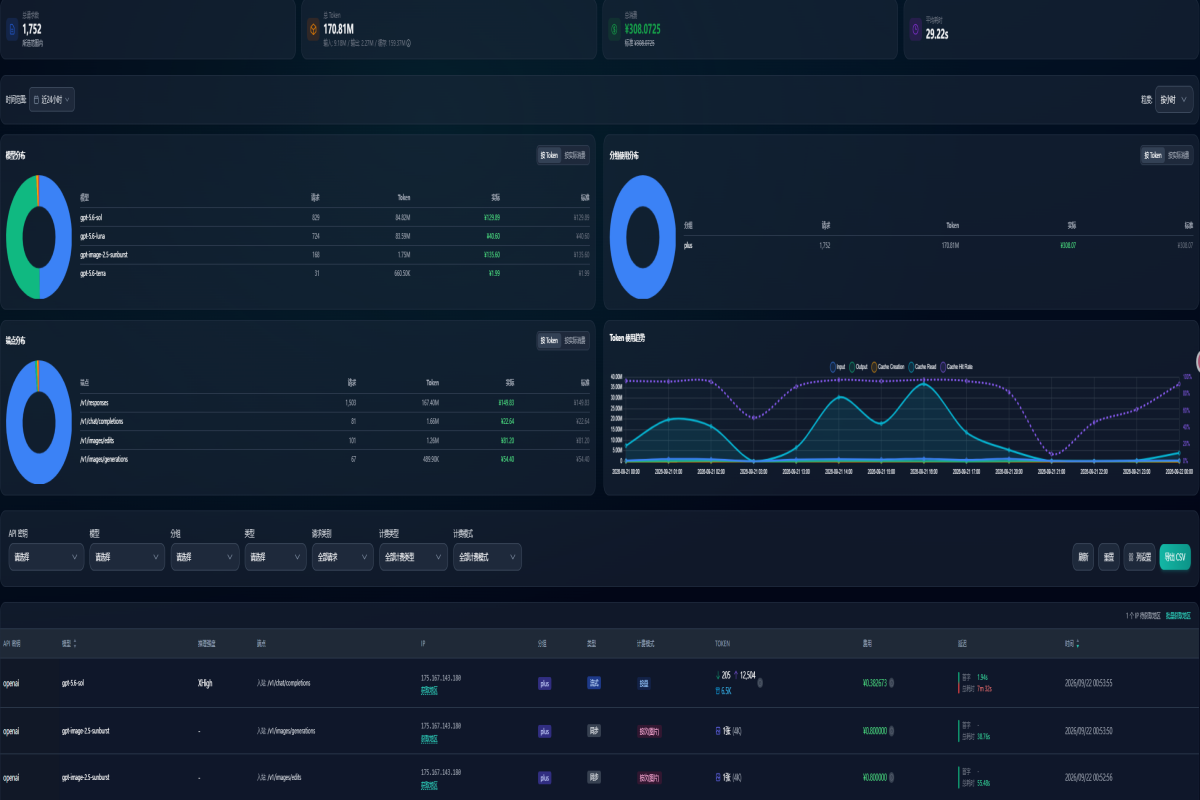The height and width of the screenshot is (800, 1200).
Task: Click the refresh button left of reset
Action: pos(1083,557)
